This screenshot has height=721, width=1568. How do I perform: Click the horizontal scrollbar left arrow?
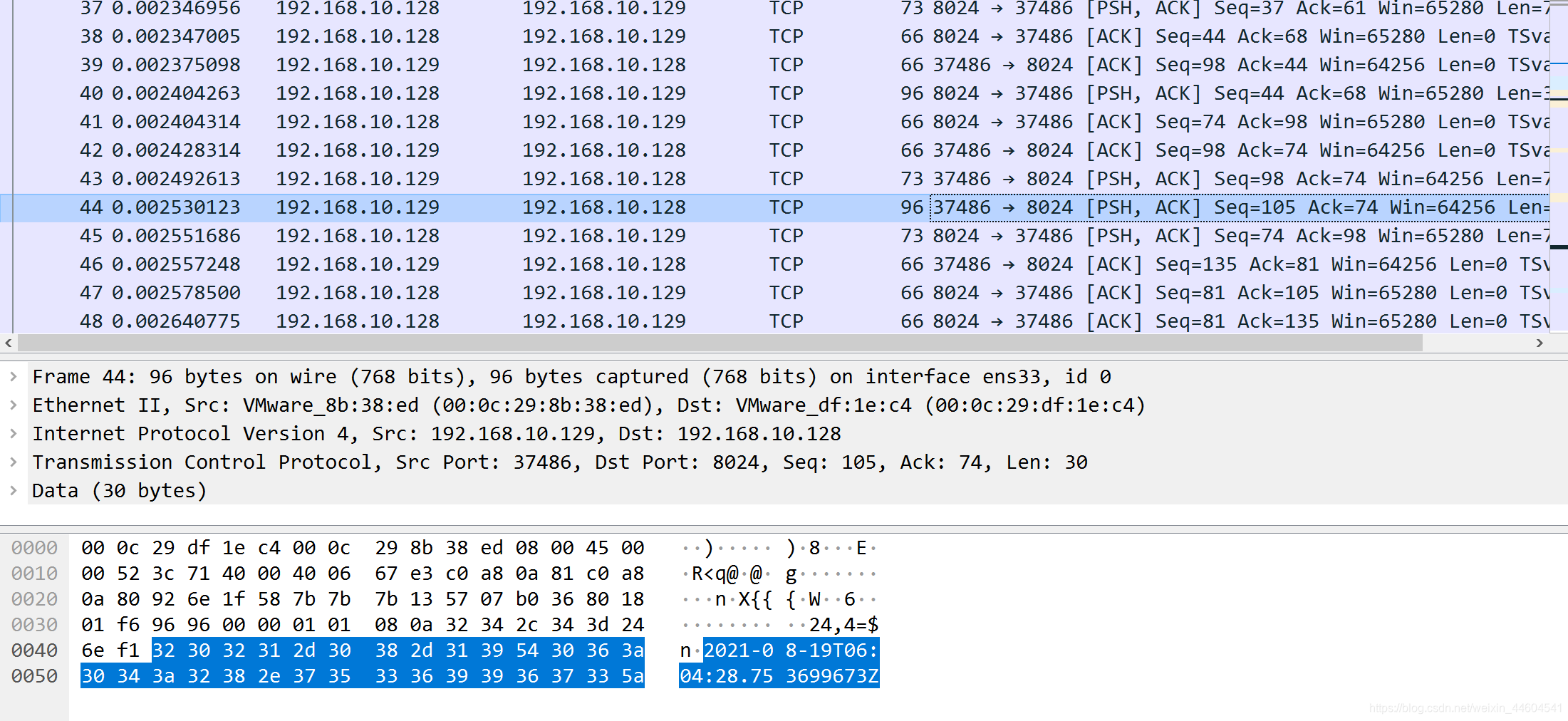coord(9,343)
